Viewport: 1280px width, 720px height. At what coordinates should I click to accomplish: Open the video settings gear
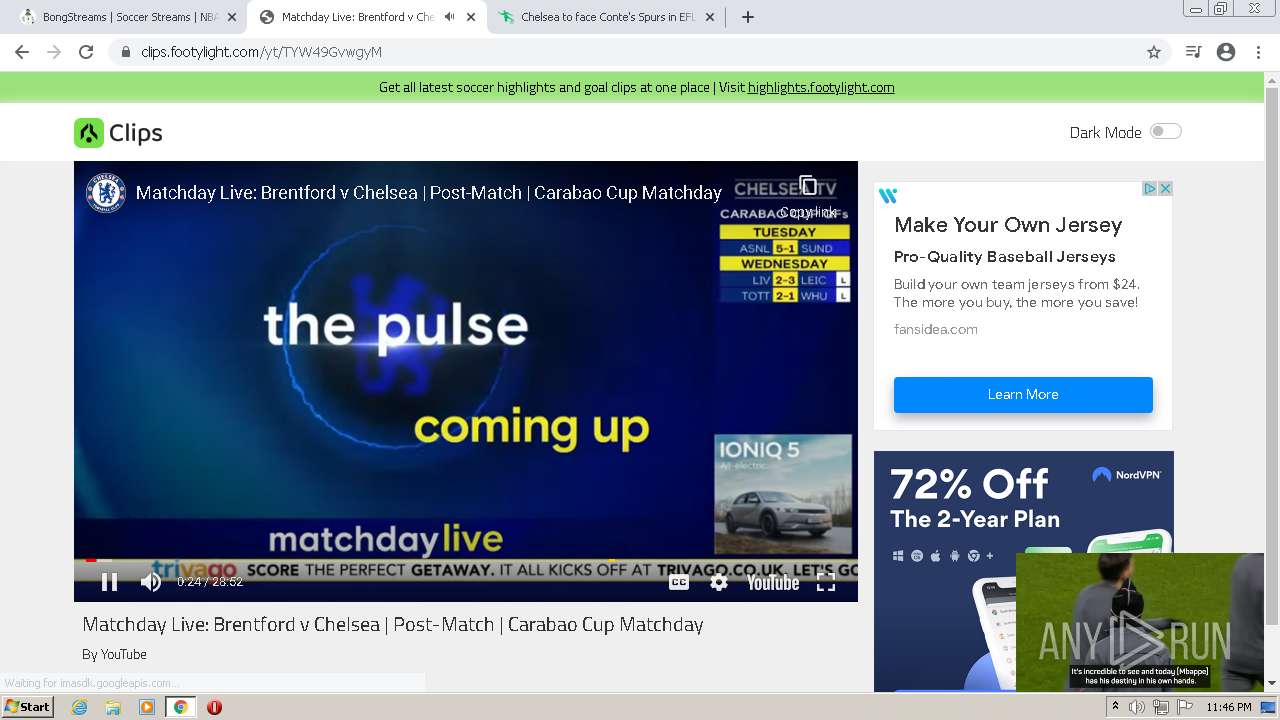click(x=719, y=582)
